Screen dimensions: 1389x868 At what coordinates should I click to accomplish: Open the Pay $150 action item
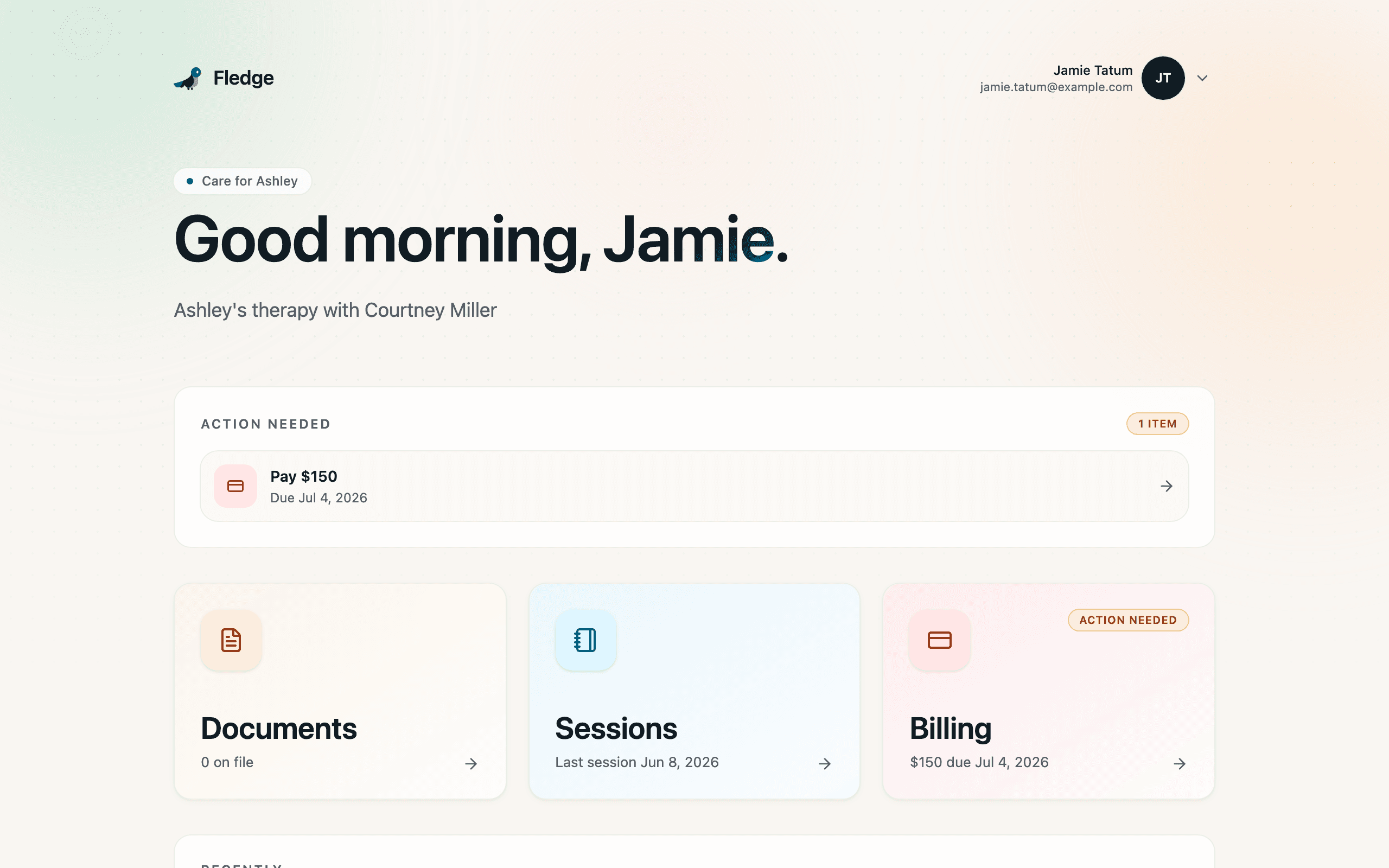click(694, 486)
